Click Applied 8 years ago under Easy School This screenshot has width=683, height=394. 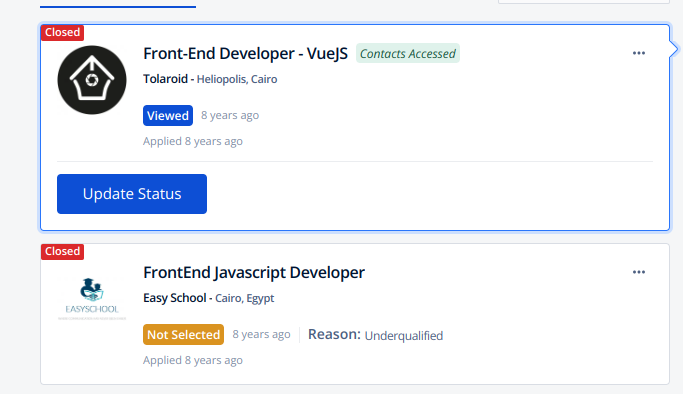pos(193,360)
